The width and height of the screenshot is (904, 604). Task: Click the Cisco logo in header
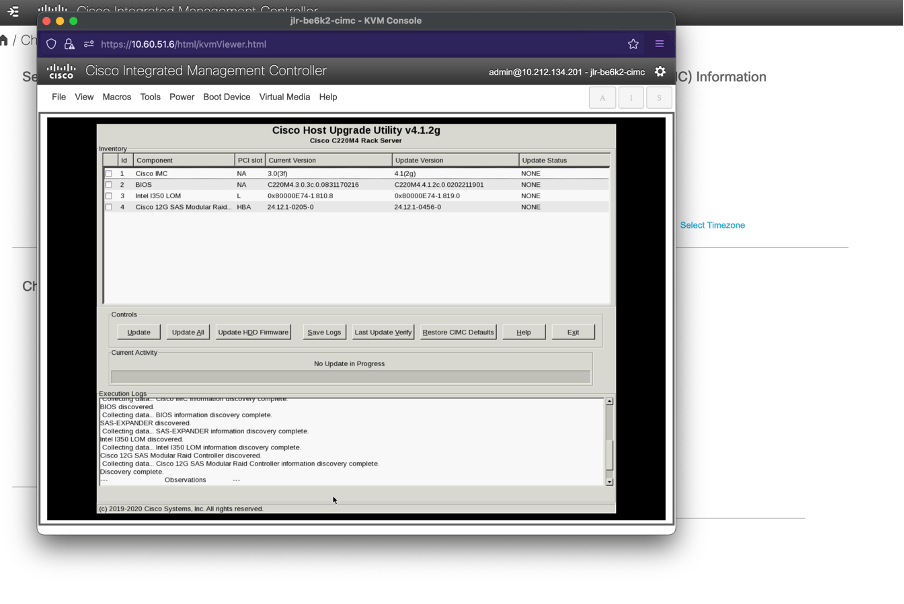pos(62,71)
